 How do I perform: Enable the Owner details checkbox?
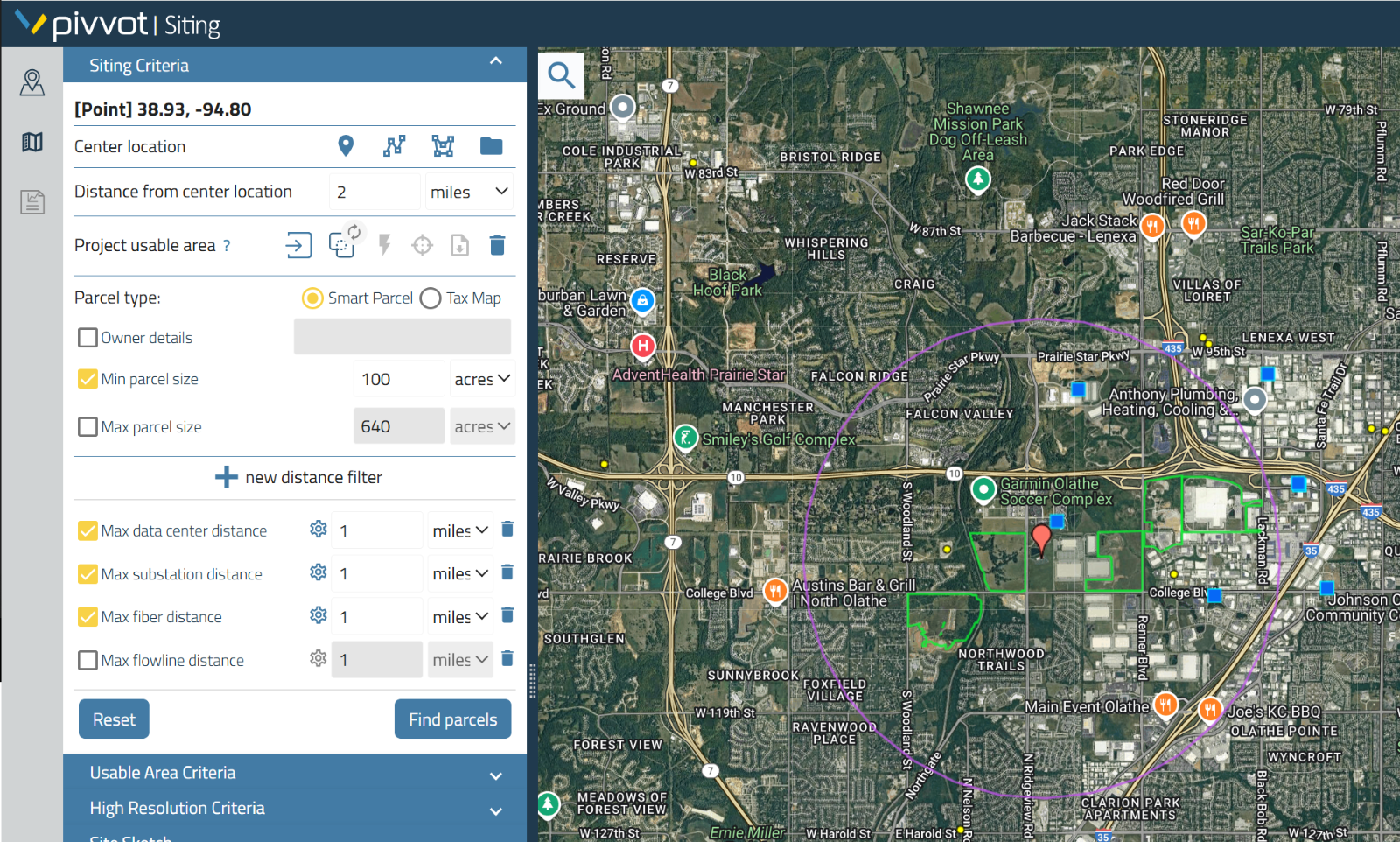pos(87,338)
